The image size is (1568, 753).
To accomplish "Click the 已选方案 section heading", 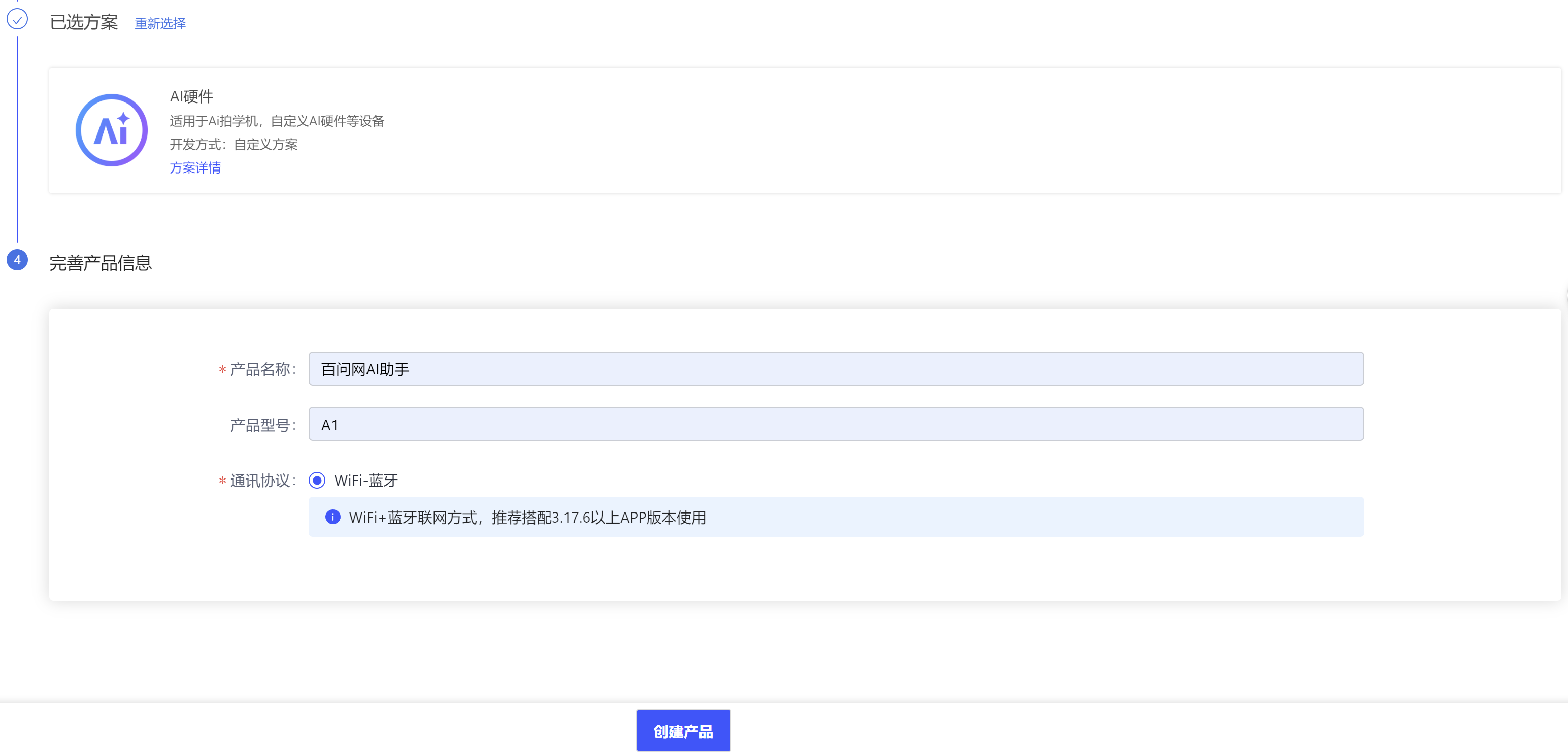I will [84, 22].
